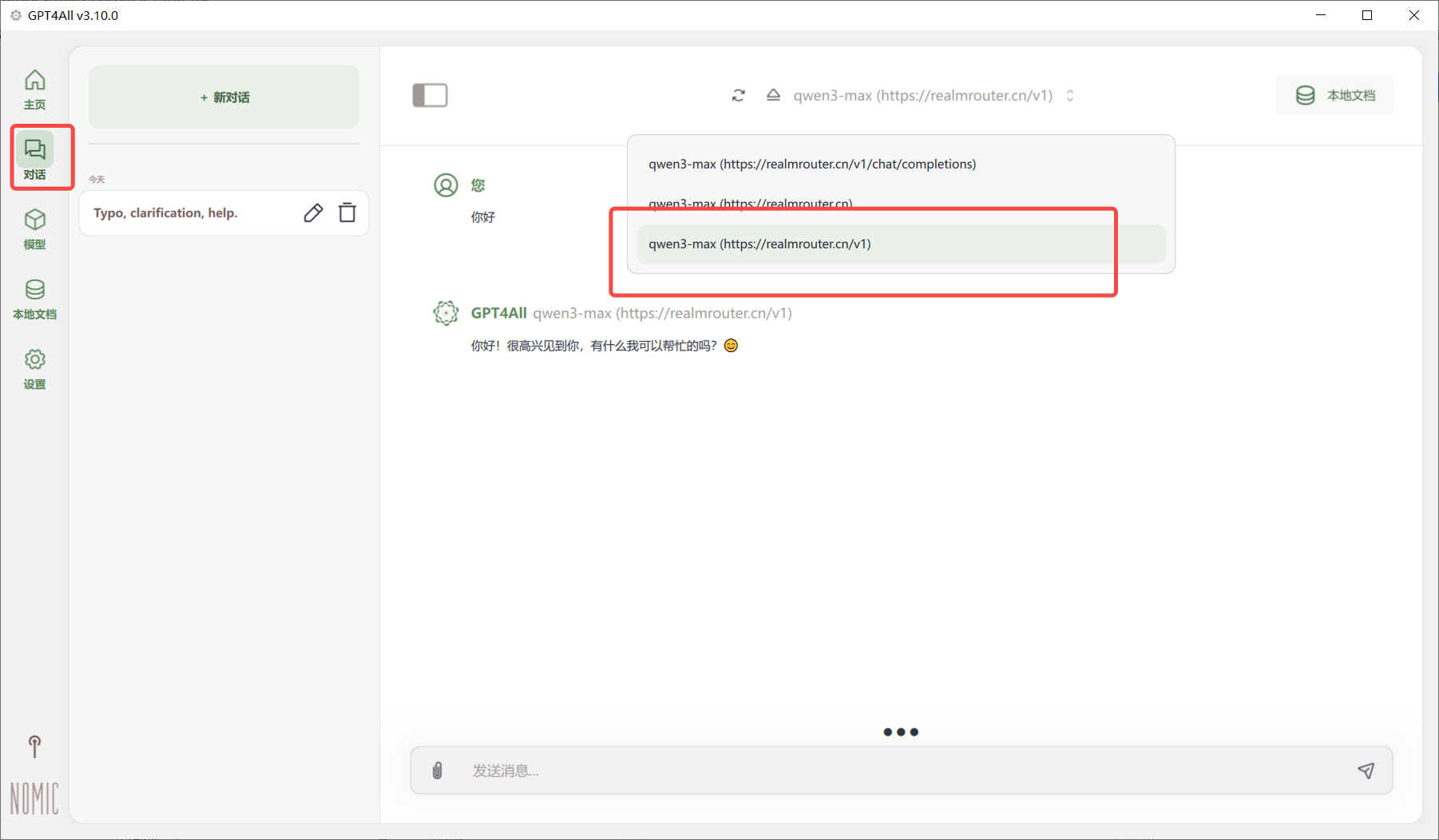Click the paperclip attach file icon
1439x840 pixels.
[438, 771]
